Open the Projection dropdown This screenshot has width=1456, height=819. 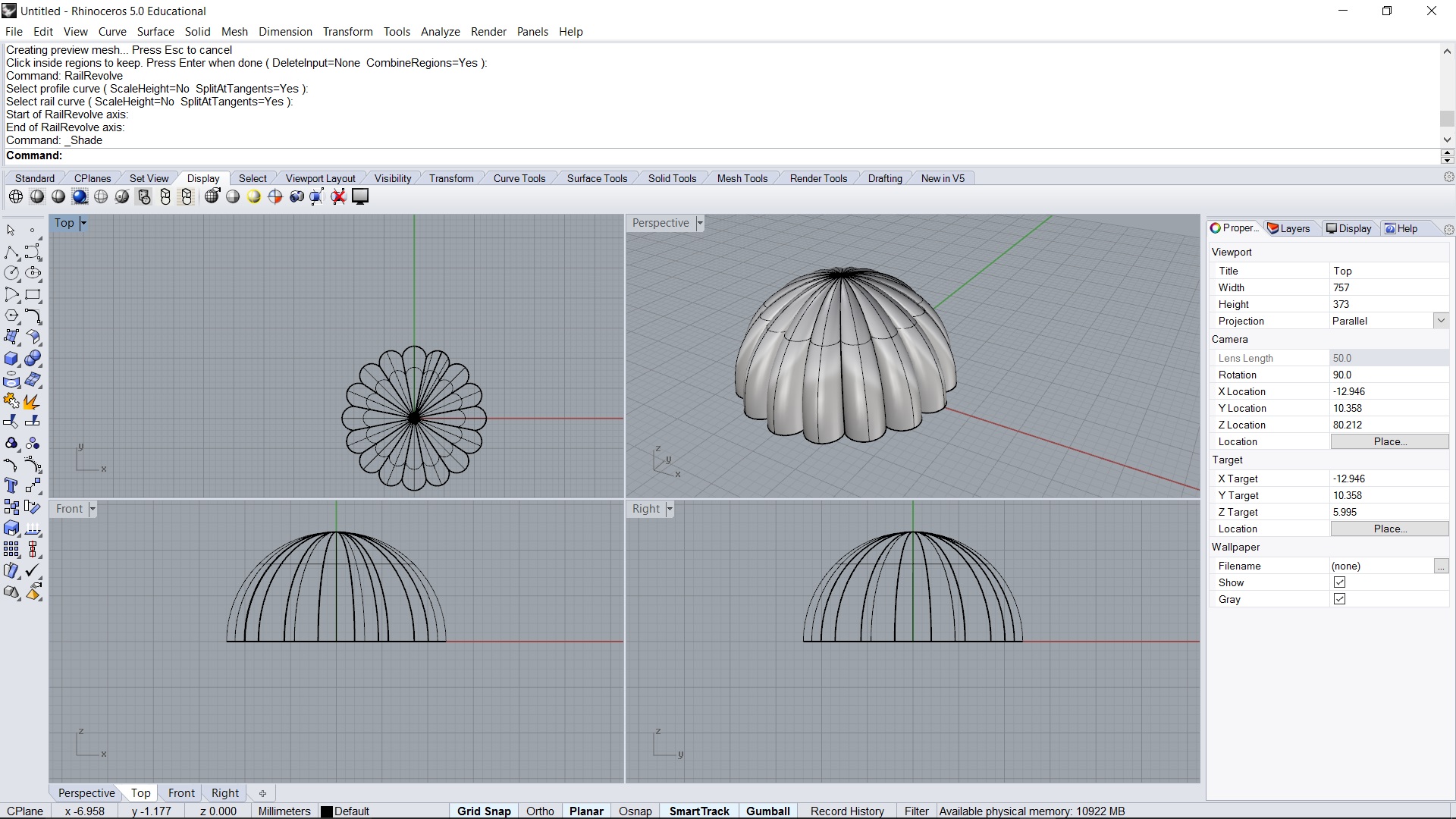point(1441,321)
